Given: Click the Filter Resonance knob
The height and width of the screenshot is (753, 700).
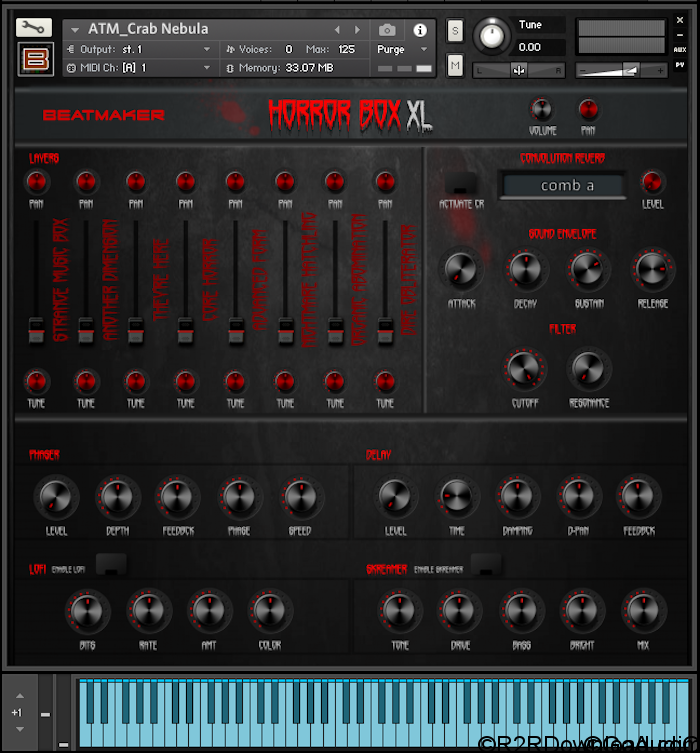Looking at the screenshot, I should coord(589,369).
